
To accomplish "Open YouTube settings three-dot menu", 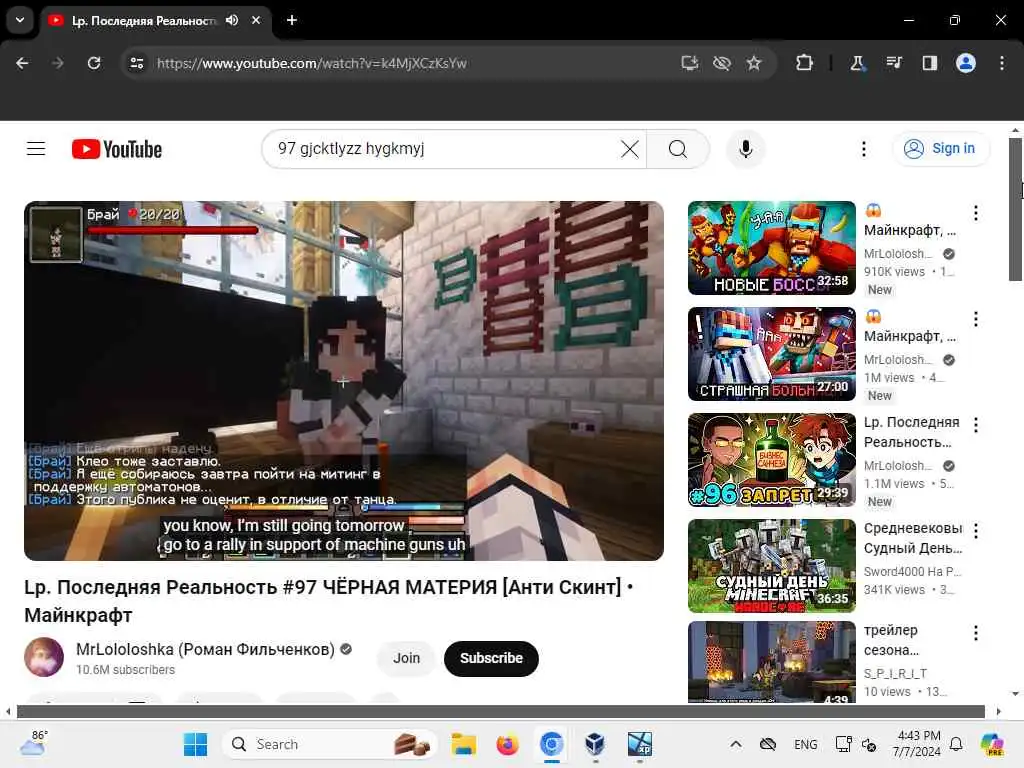I will point(863,149).
